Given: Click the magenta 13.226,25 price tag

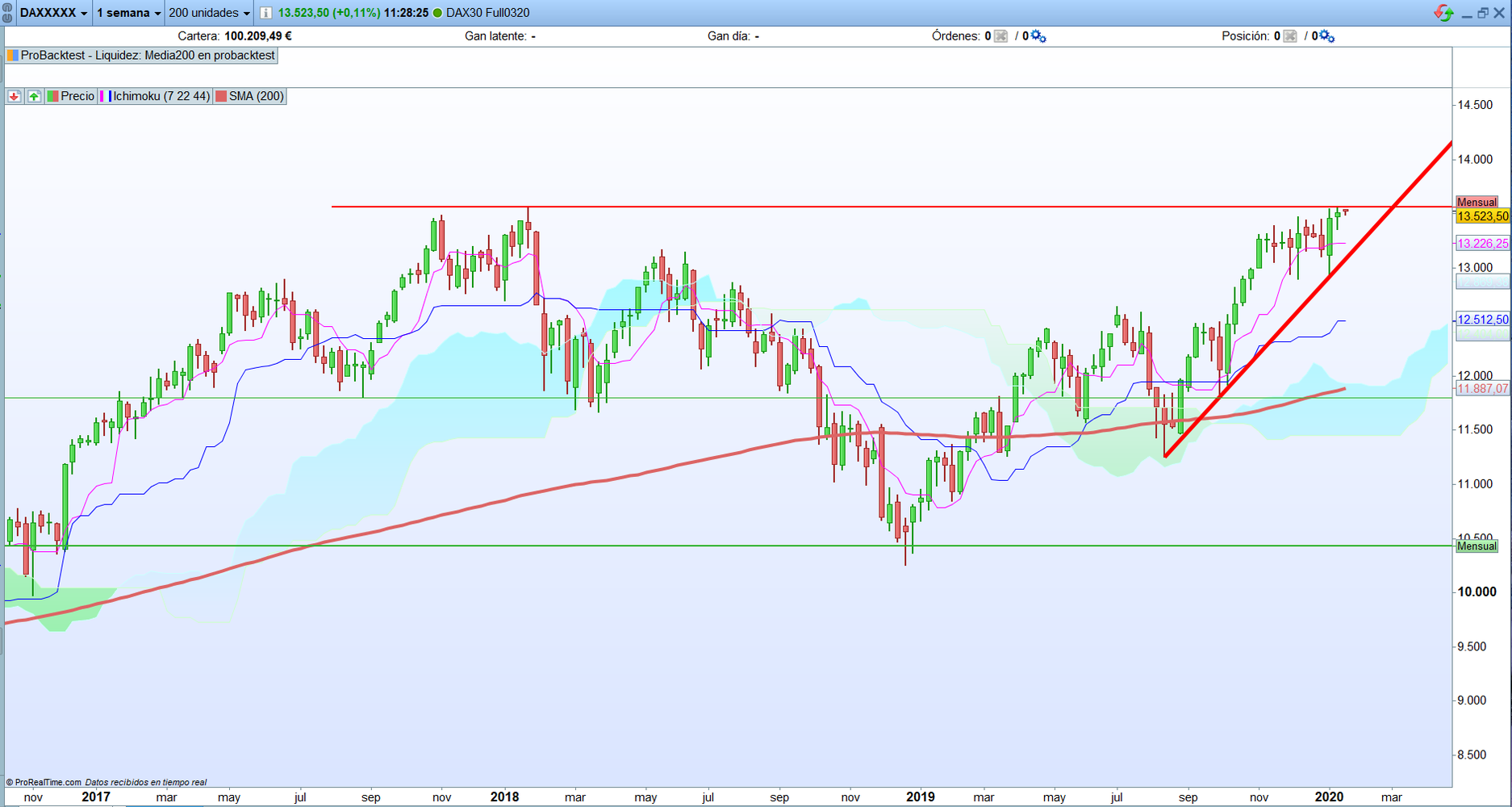Looking at the screenshot, I should (x=1483, y=244).
